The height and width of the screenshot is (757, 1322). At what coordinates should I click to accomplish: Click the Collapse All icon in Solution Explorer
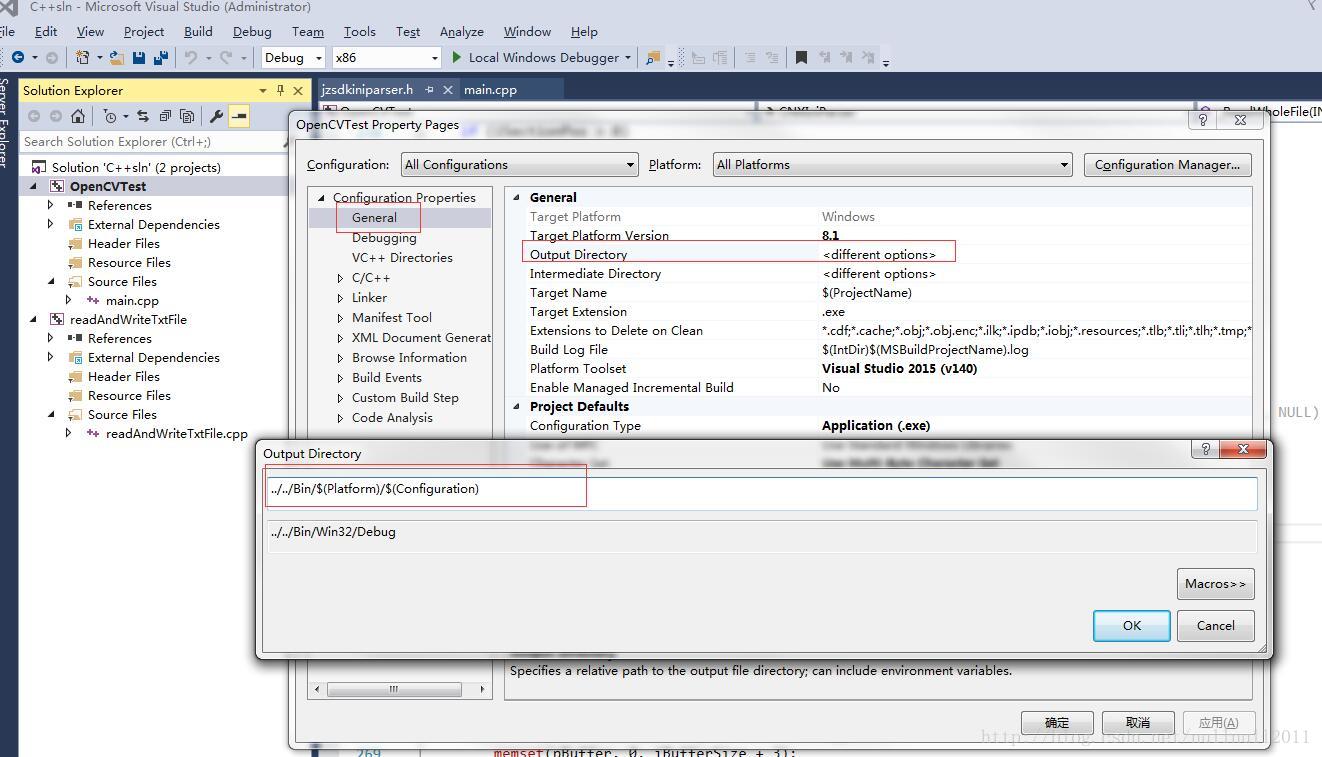coord(165,116)
